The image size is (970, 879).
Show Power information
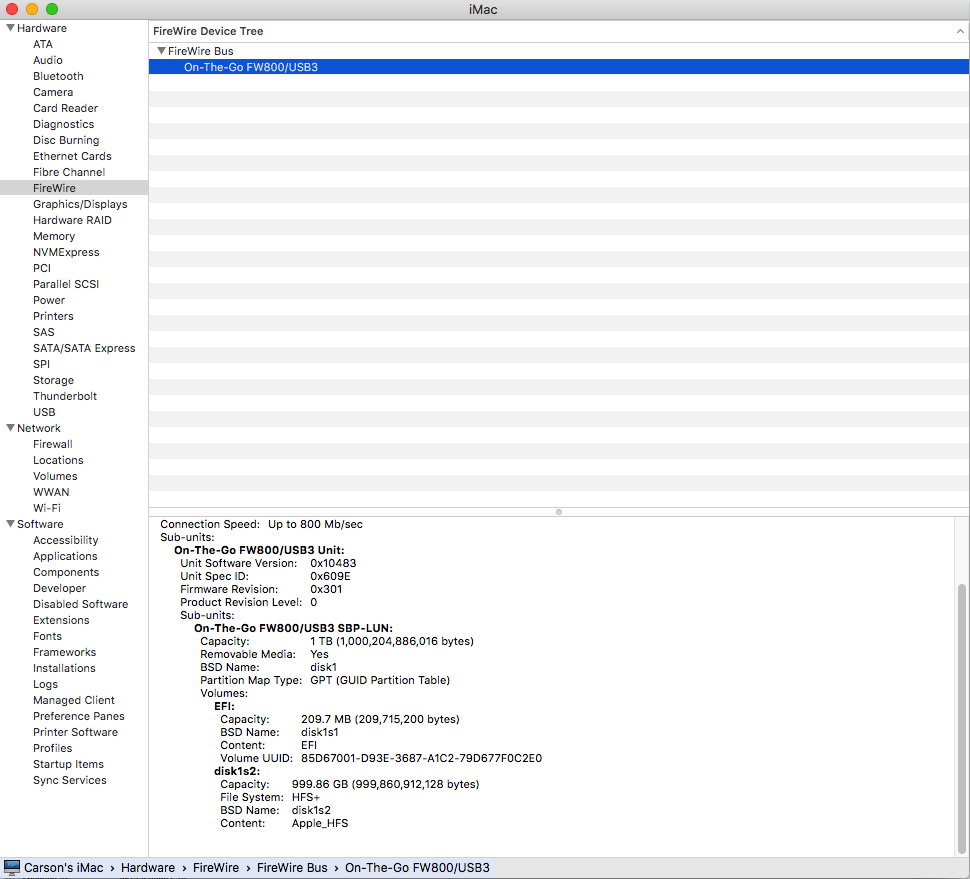49,300
